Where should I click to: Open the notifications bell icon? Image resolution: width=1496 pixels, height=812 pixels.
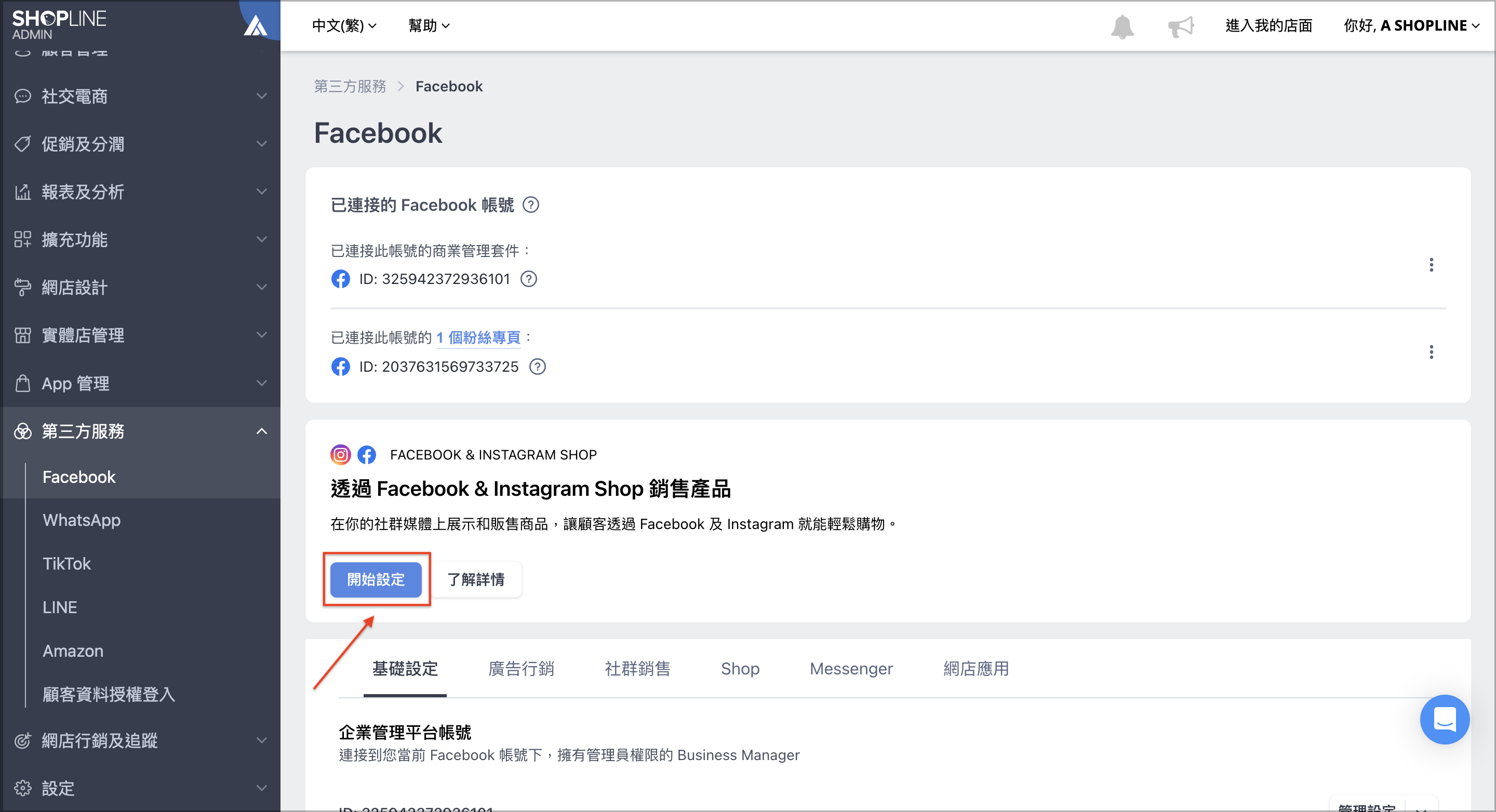pos(1122,26)
